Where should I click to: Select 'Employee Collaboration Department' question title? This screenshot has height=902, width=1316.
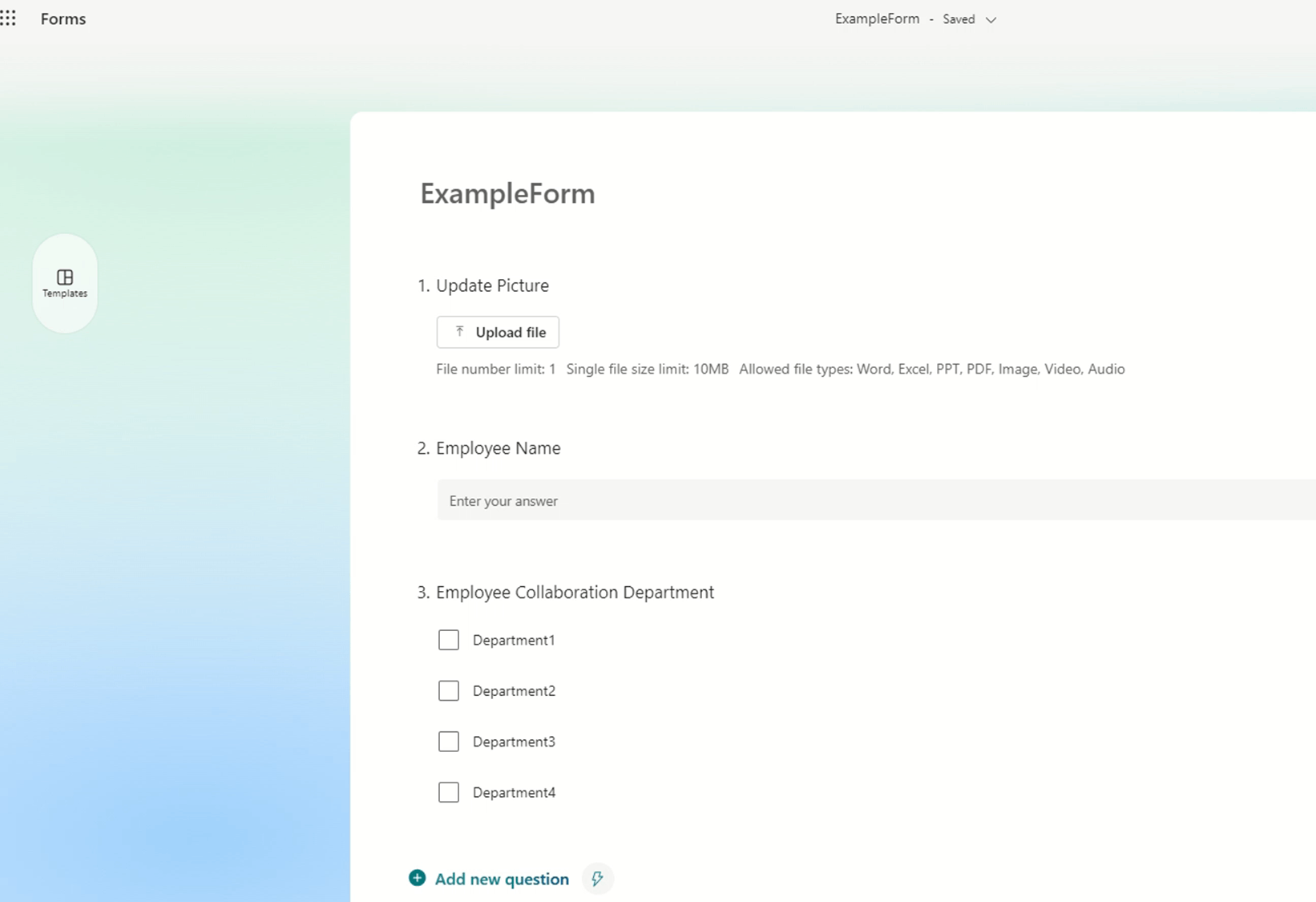tap(575, 593)
